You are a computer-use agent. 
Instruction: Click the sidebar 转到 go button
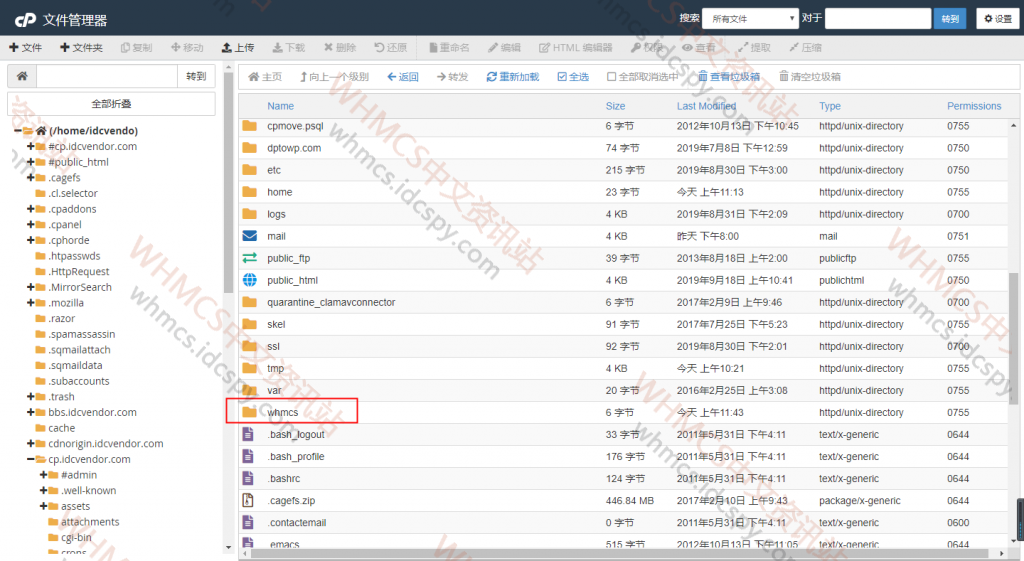(x=196, y=76)
